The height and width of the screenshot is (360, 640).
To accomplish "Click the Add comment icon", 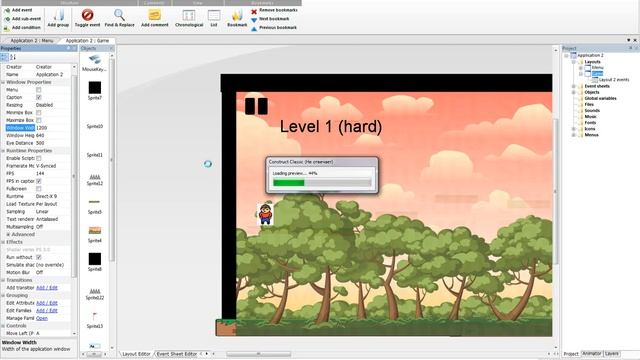I will [x=155, y=16].
